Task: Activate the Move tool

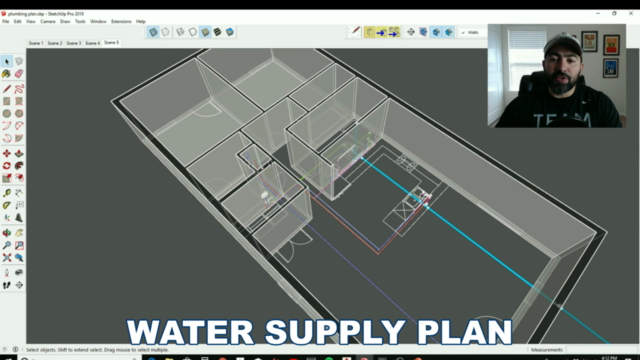Action: [x=7, y=153]
